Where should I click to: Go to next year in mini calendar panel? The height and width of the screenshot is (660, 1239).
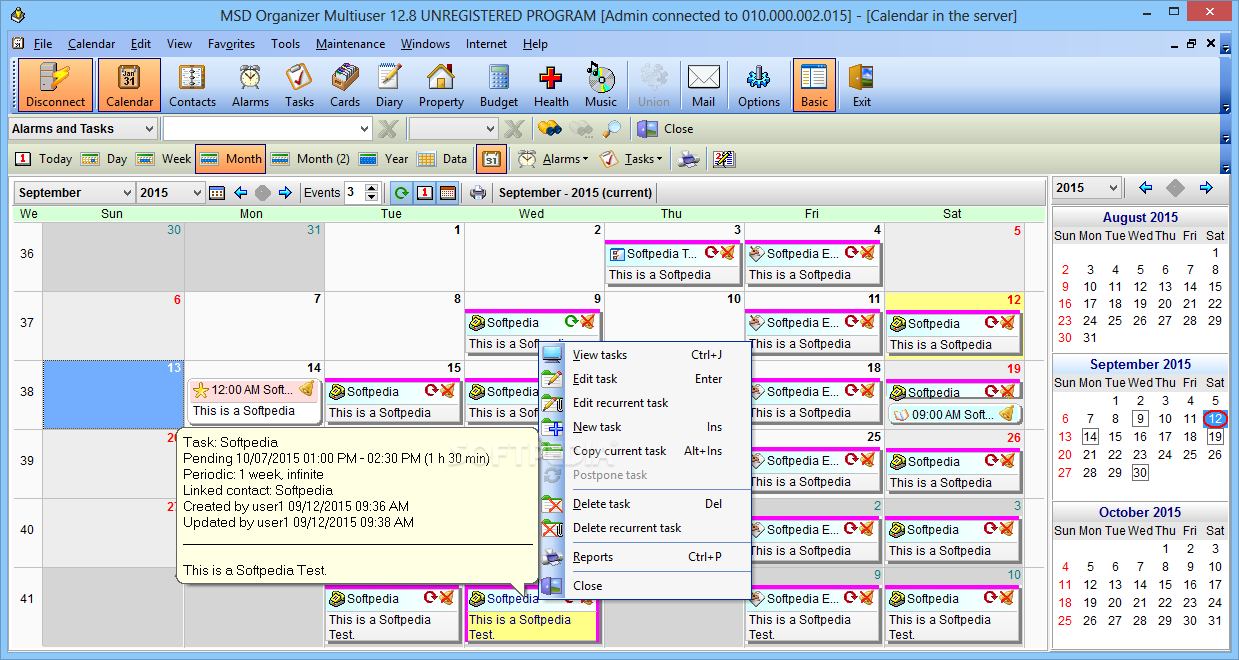point(1206,187)
